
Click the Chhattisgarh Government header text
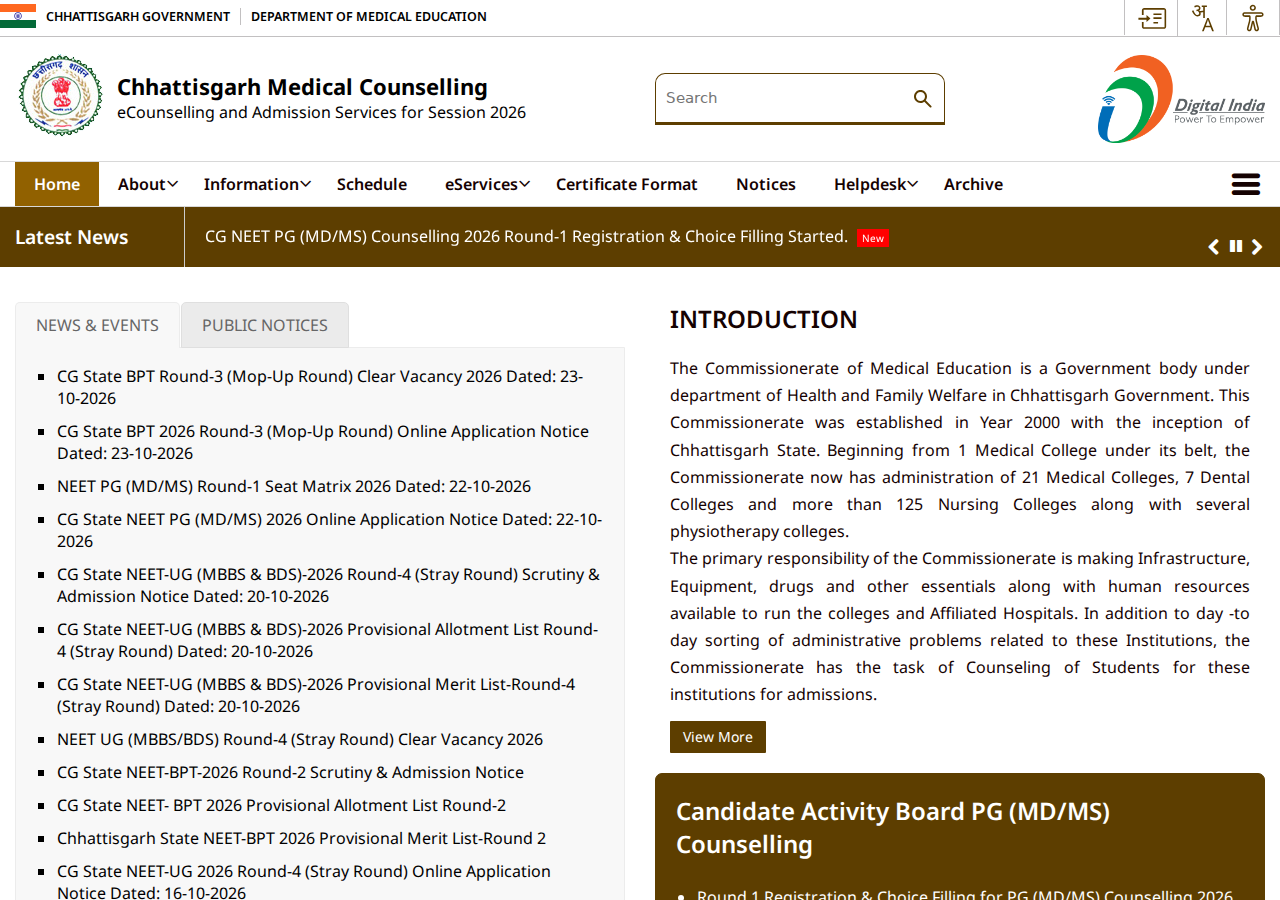[138, 17]
